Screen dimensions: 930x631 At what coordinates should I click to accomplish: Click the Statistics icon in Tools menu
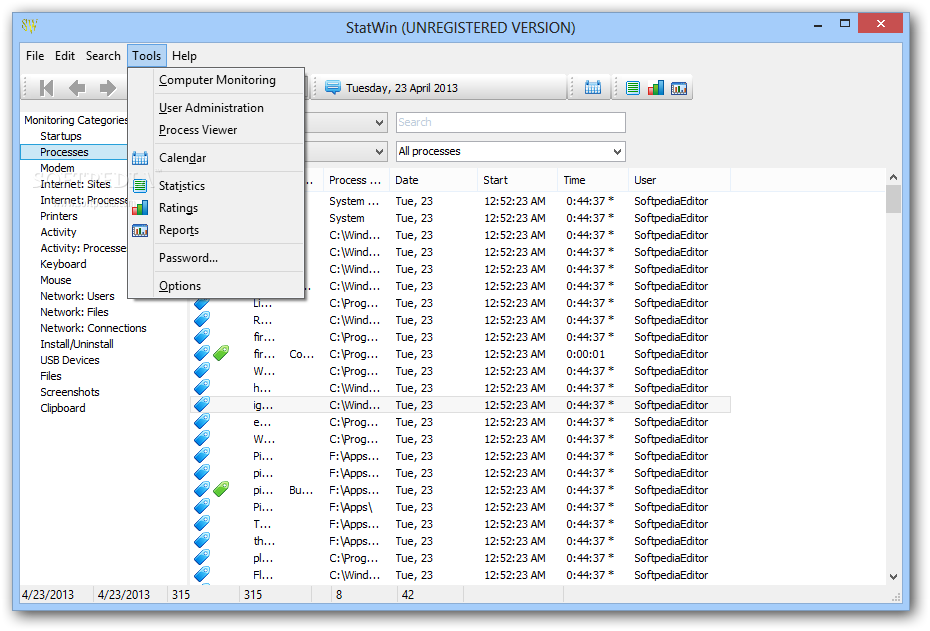140,186
